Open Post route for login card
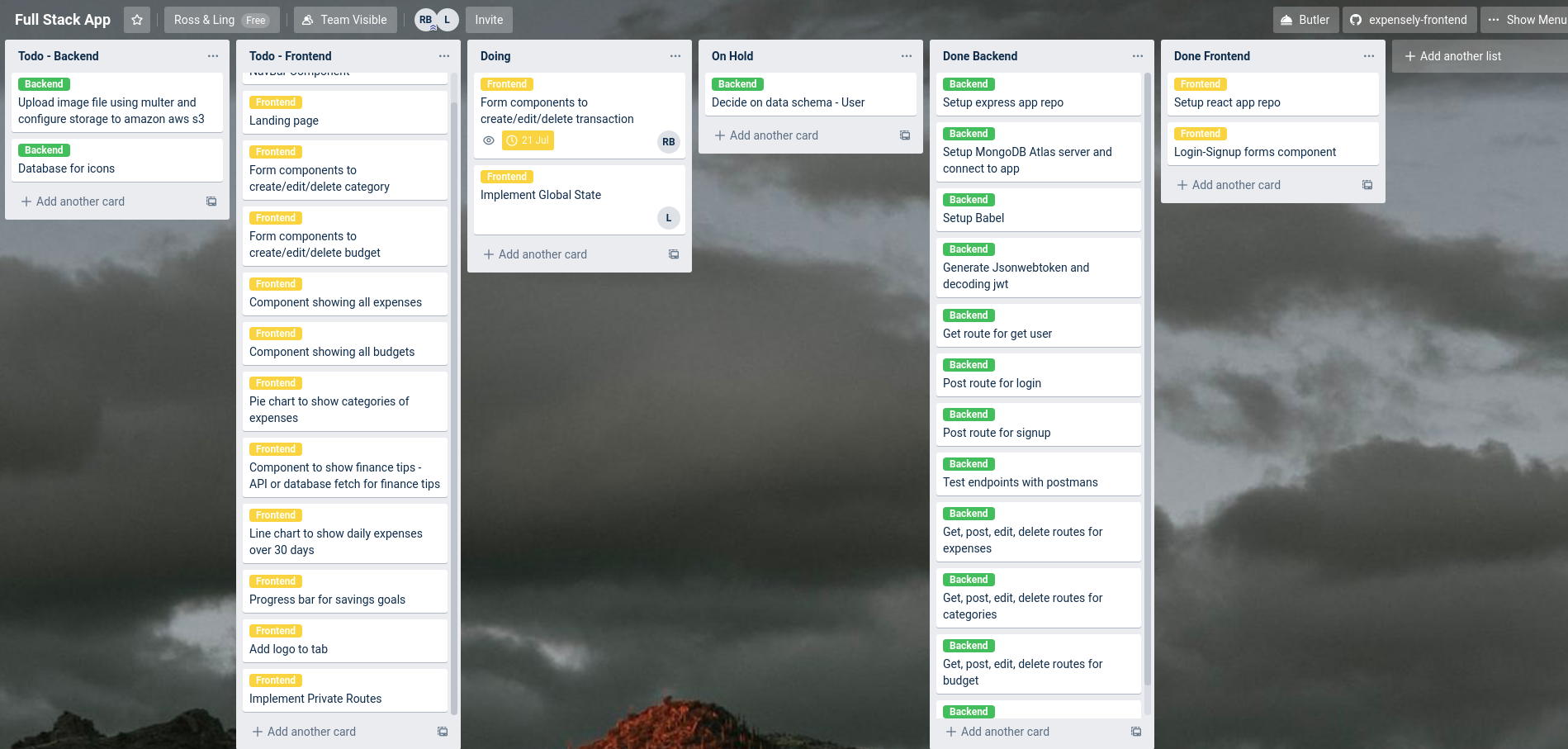 click(x=1039, y=375)
